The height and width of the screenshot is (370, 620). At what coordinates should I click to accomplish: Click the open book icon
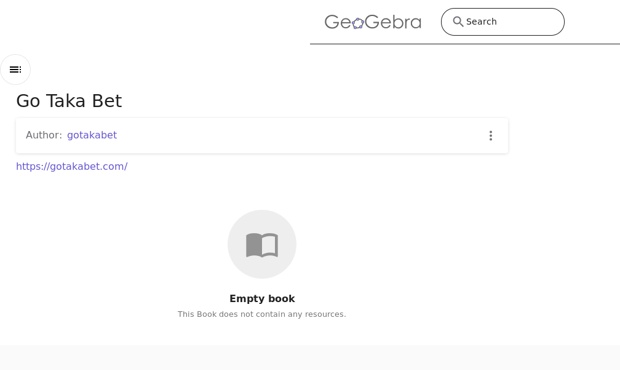(262, 245)
